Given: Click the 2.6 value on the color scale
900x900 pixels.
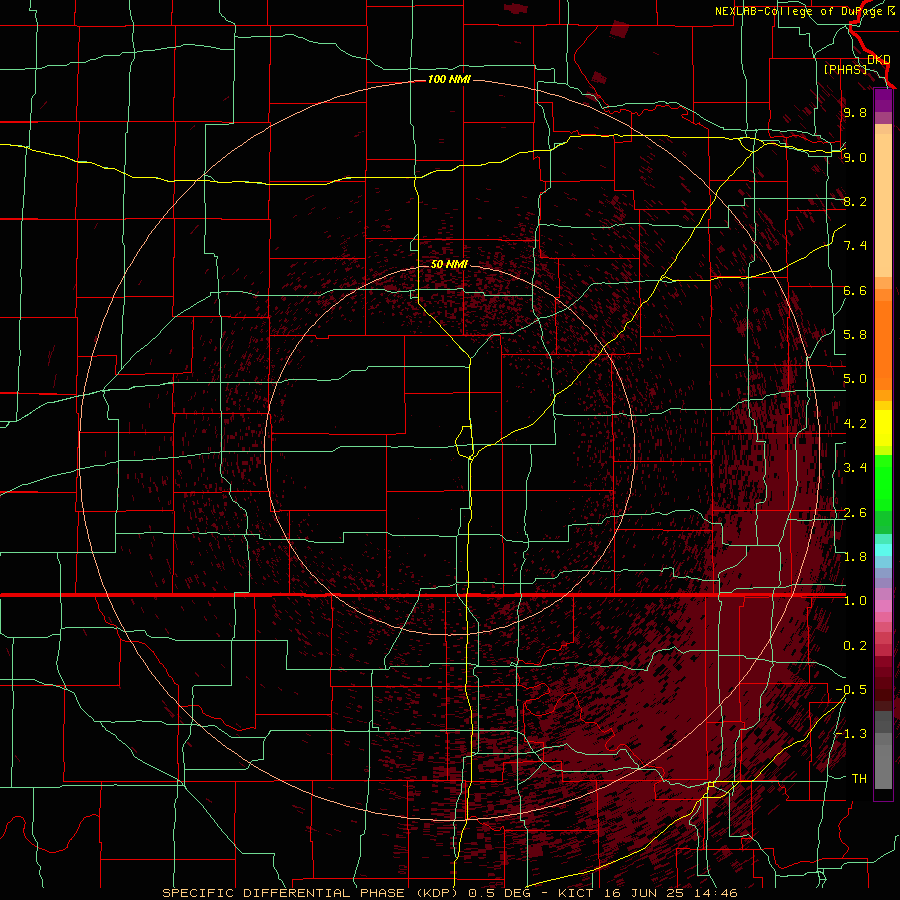Looking at the screenshot, I should click(x=855, y=513).
